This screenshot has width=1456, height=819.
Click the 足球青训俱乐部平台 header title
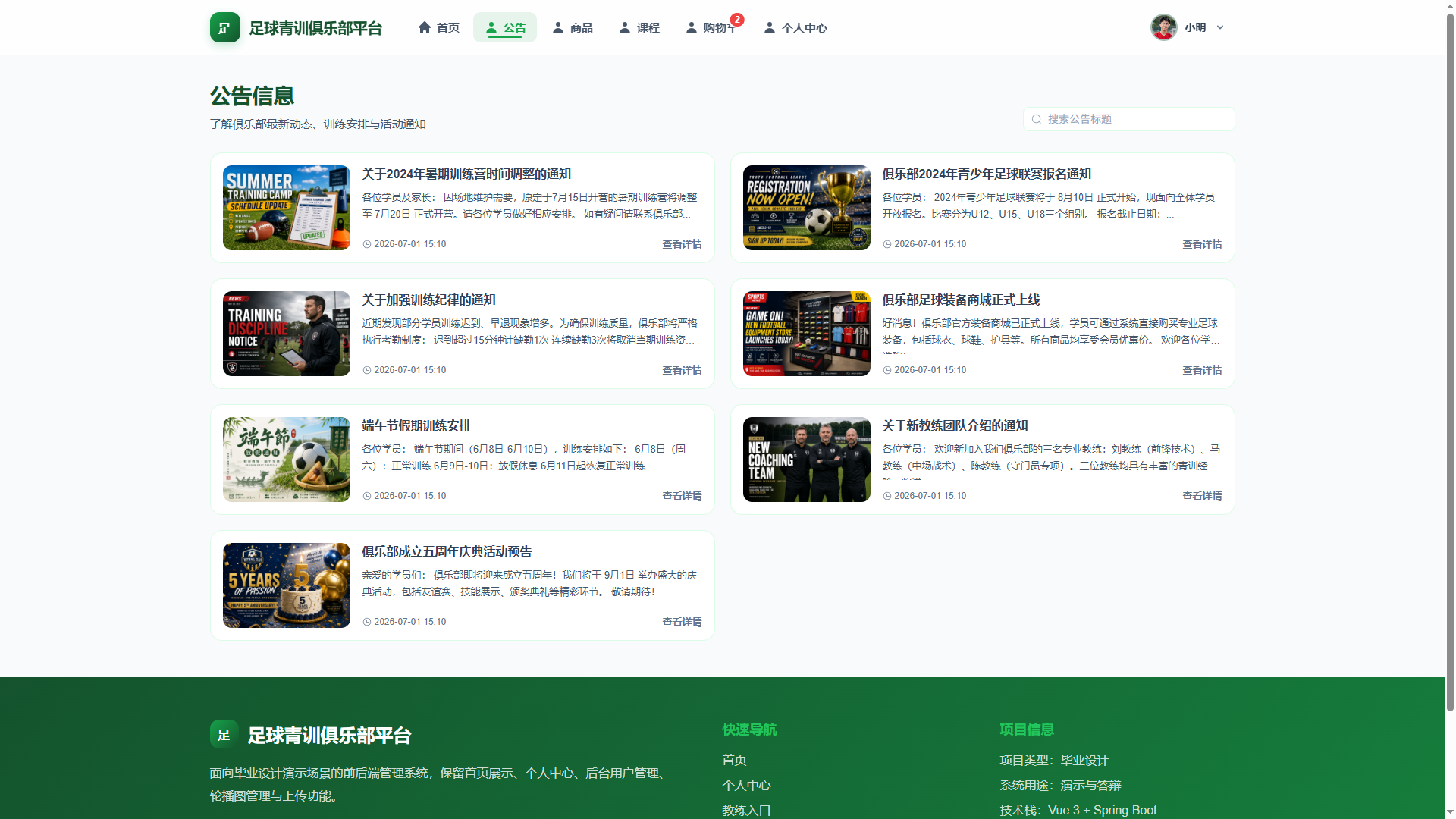[x=315, y=28]
